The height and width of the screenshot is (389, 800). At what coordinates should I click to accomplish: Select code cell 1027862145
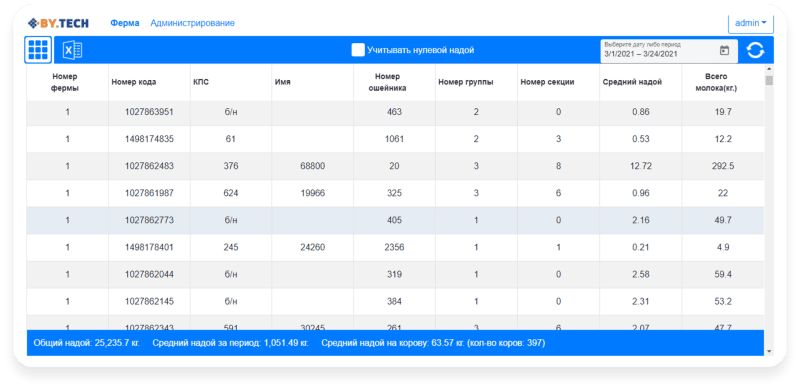(149, 302)
